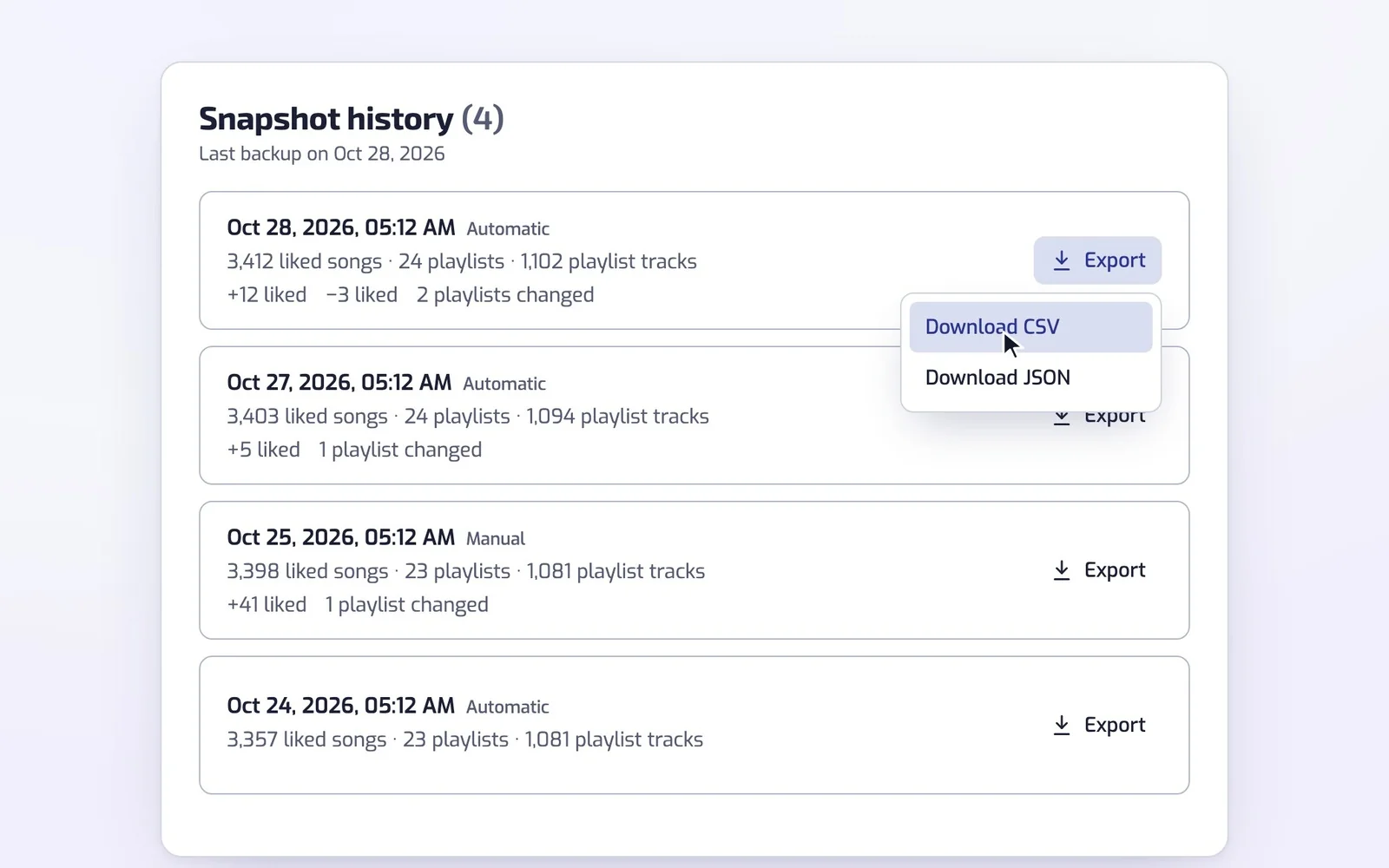Click the Automatic label on Oct 24 snapshot

tap(508, 707)
